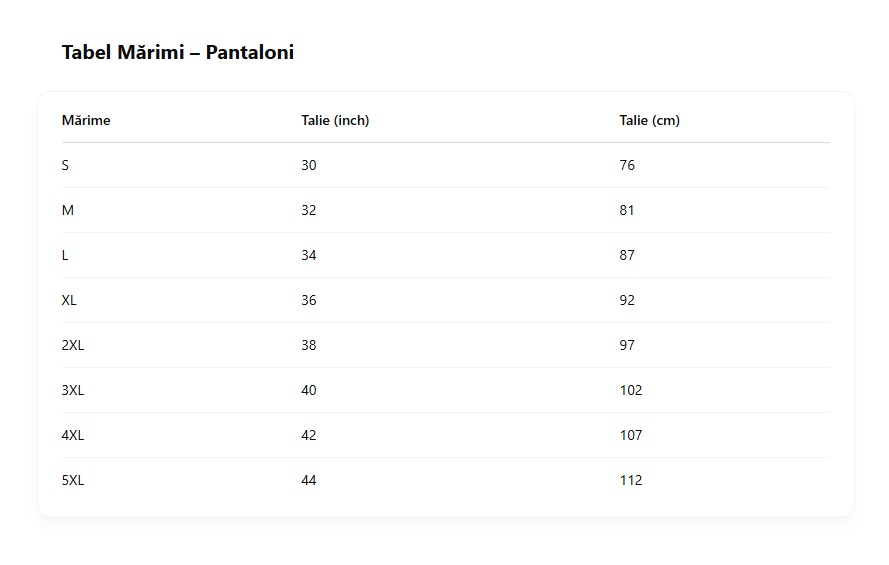Click the XL size cell

coord(69,300)
